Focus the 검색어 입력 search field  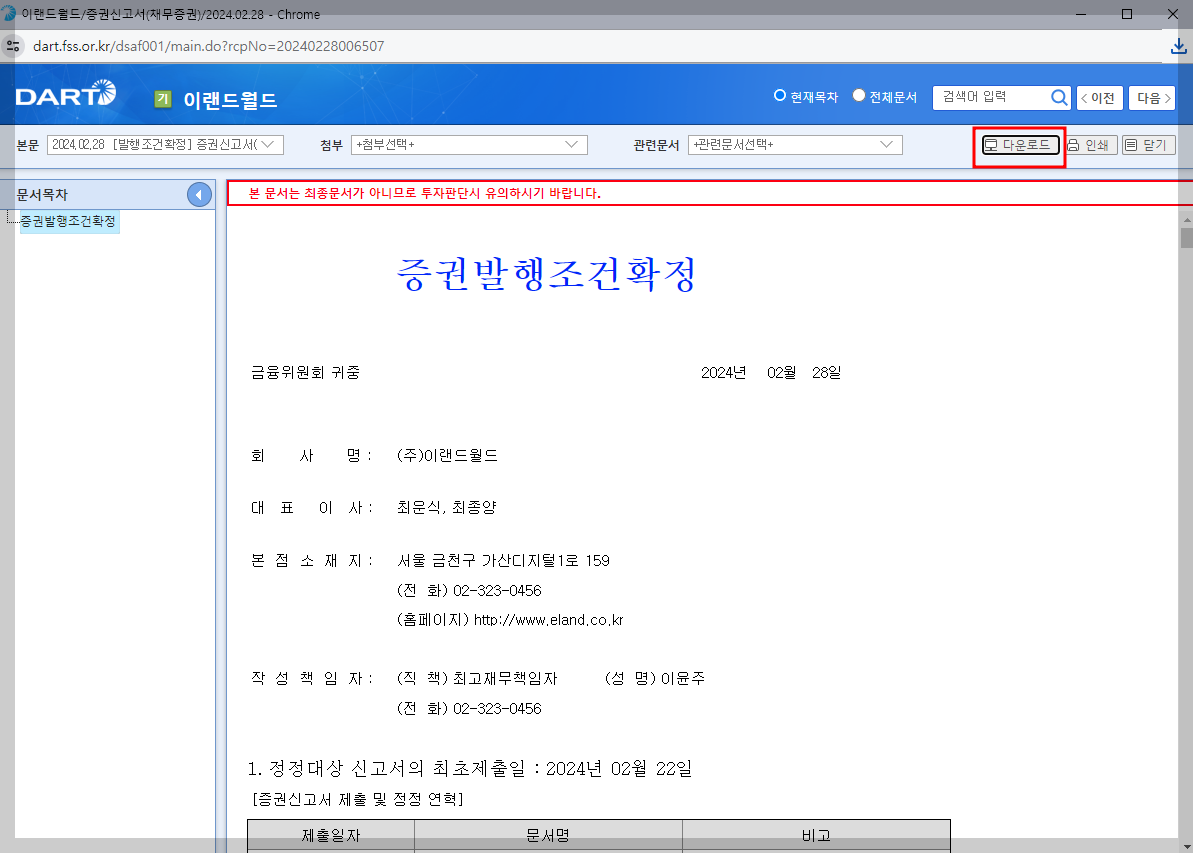[991, 97]
